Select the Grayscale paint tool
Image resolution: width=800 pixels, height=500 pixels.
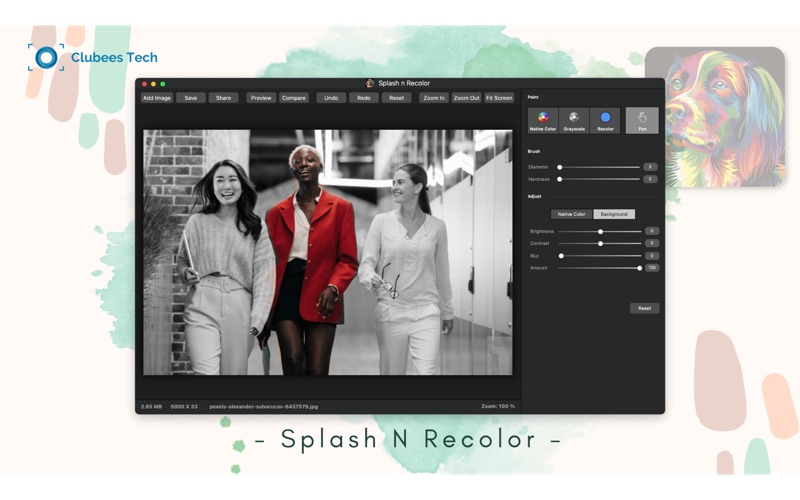pos(574,120)
